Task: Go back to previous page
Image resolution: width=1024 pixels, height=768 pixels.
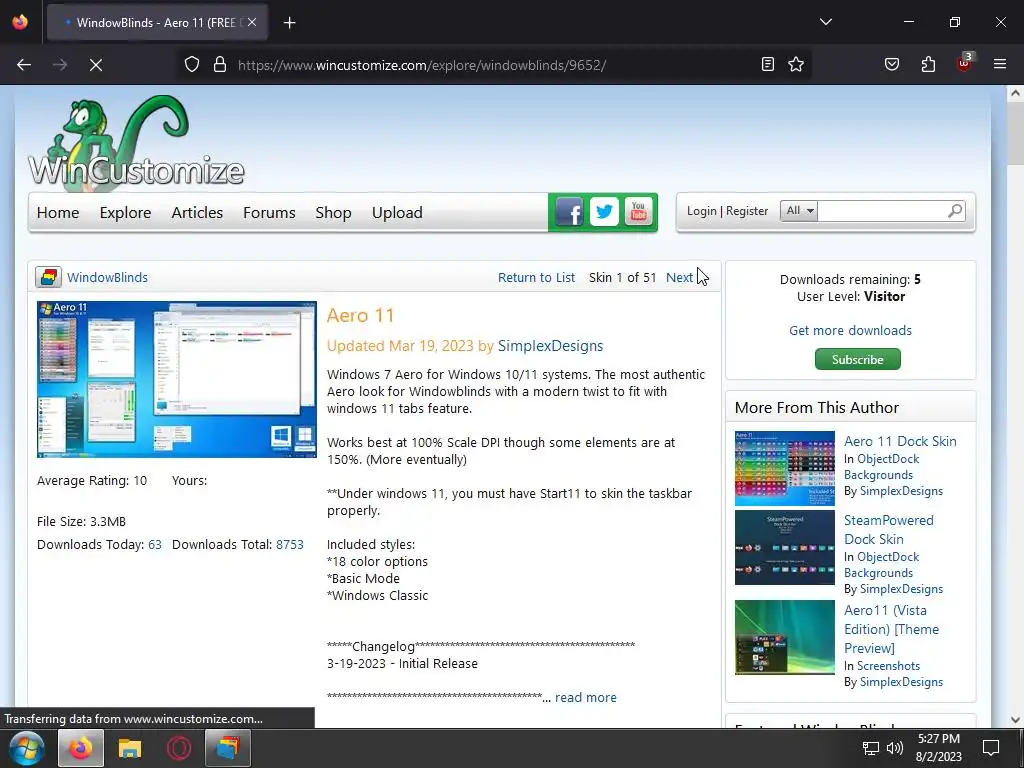Action: click(x=24, y=65)
